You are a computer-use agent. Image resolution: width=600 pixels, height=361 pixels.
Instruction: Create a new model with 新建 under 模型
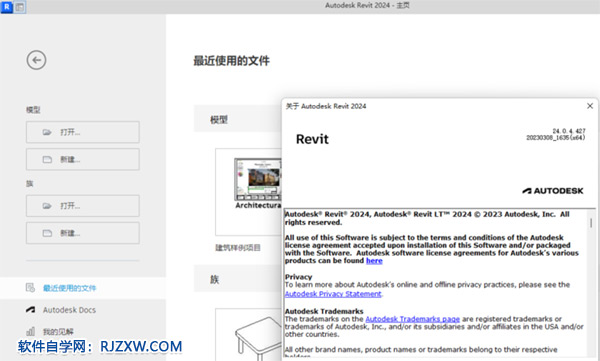(83, 159)
